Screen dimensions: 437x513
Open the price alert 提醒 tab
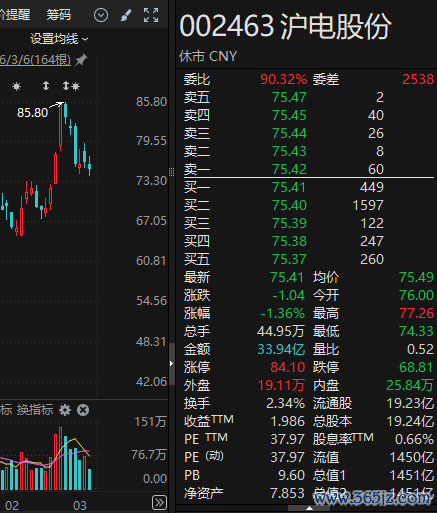pyautogui.click(x=15, y=15)
